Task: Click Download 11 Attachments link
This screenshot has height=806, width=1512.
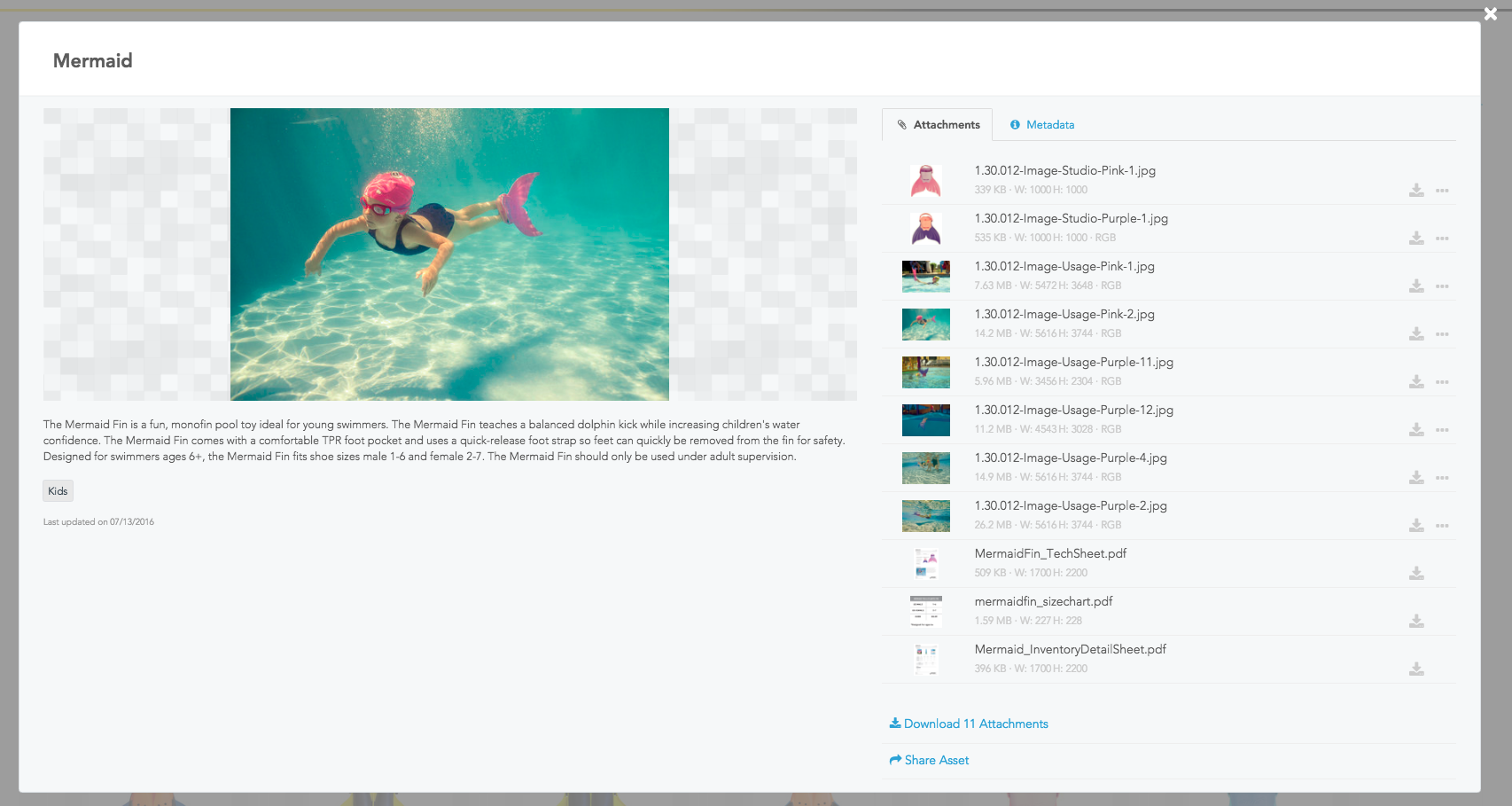Action: [x=969, y=724]
